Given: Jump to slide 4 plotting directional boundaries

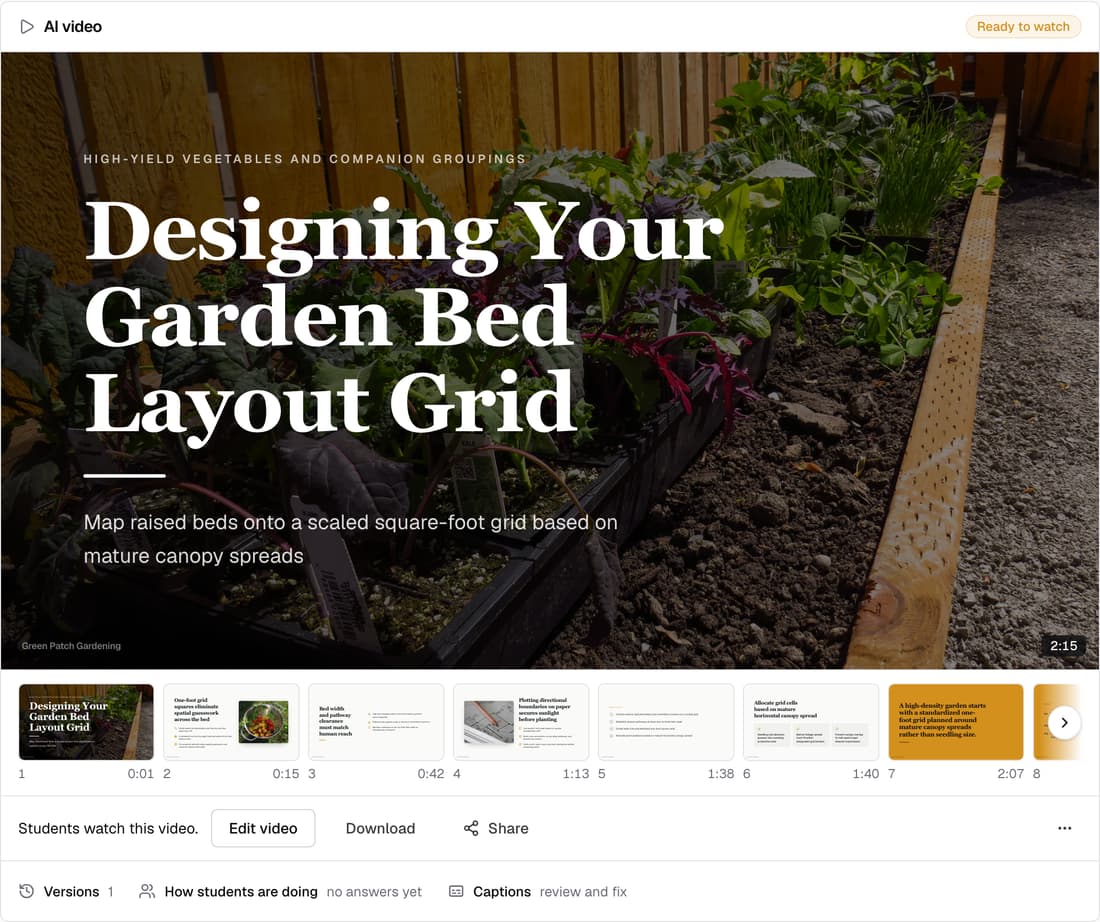Looking at the screenshot, I should [521, 722].
